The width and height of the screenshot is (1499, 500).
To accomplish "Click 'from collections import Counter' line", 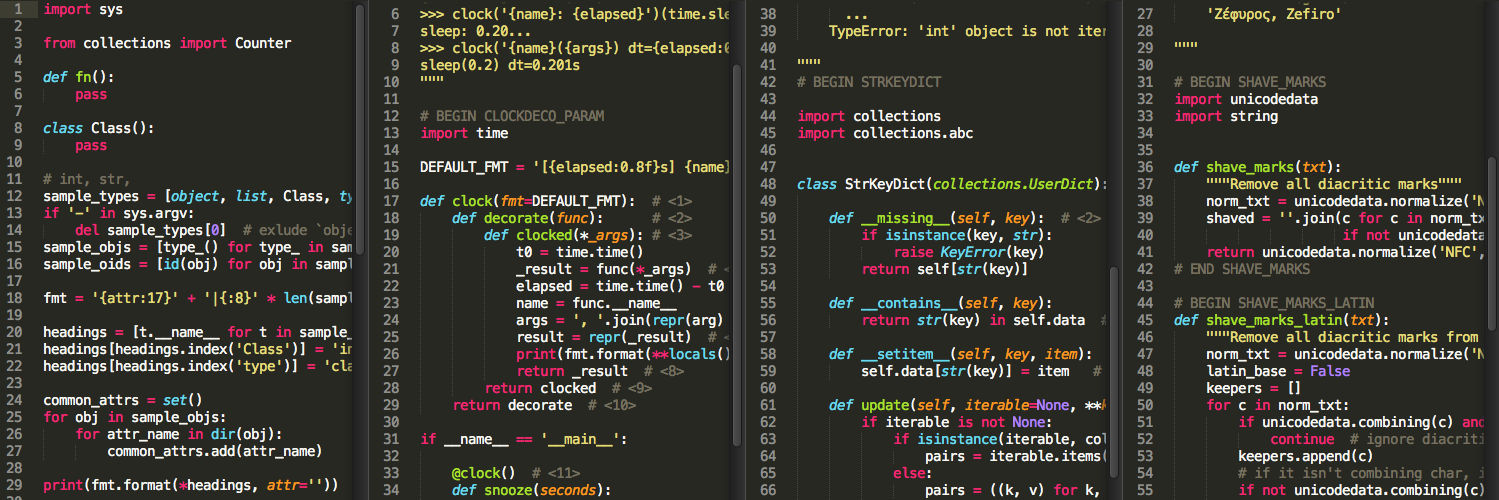I will (x=167, y=43).
